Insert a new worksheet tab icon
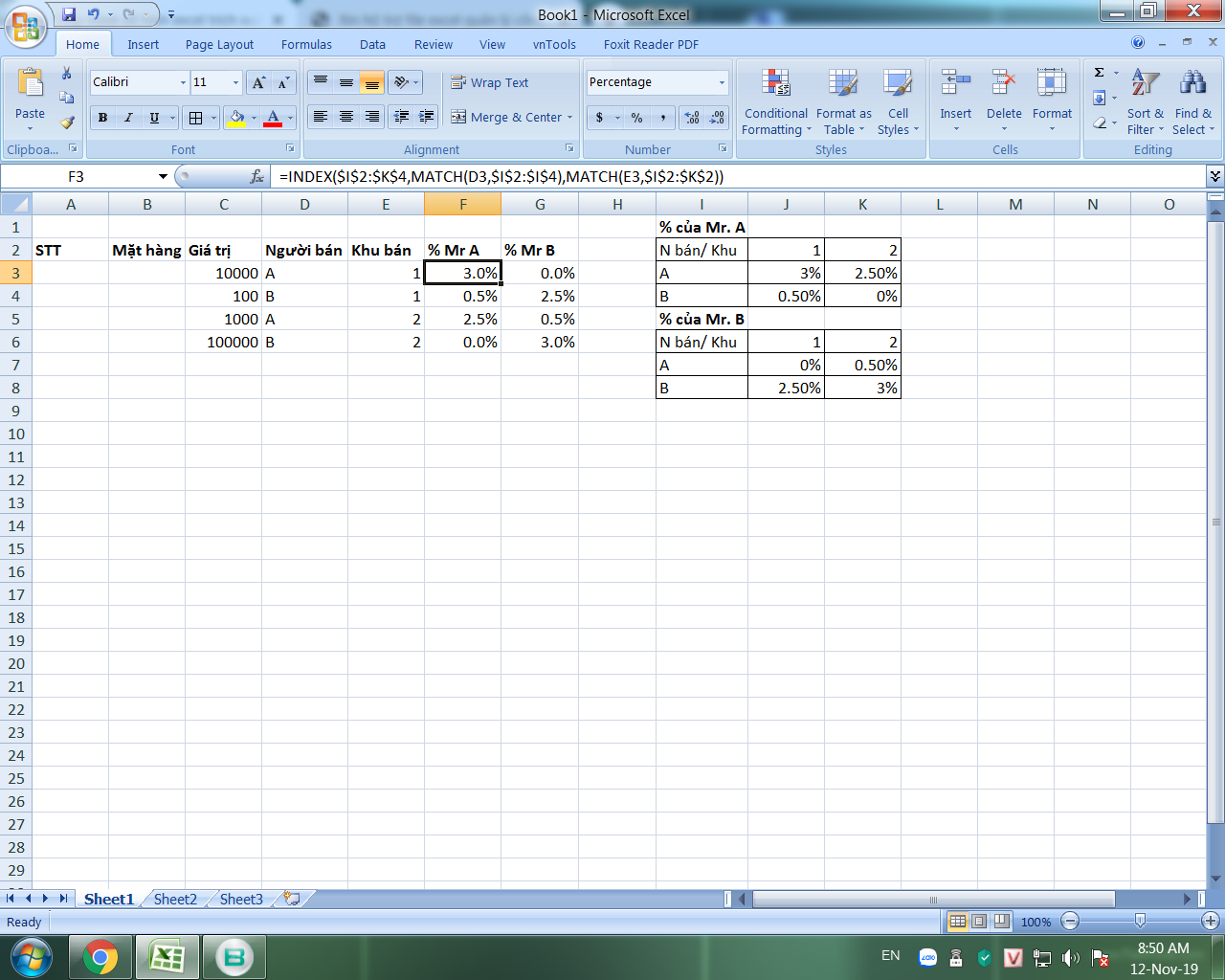This screenshot has width=1225, height=980. point(292,899)
